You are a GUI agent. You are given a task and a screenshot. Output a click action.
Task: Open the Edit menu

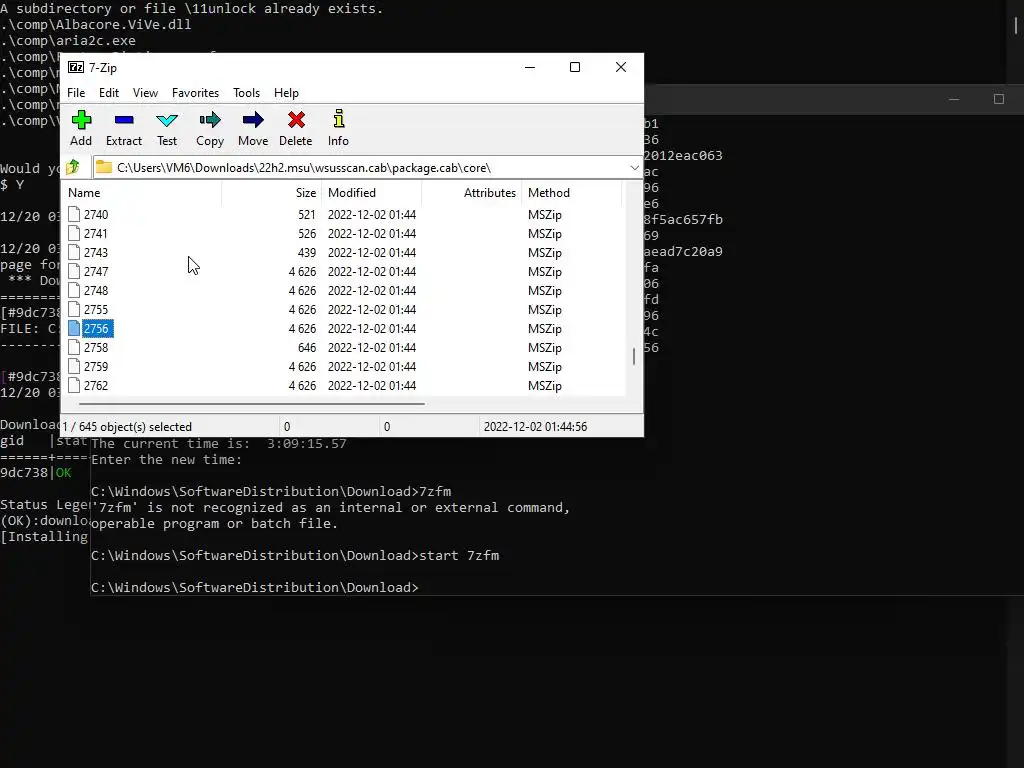[x=109, y=93]
